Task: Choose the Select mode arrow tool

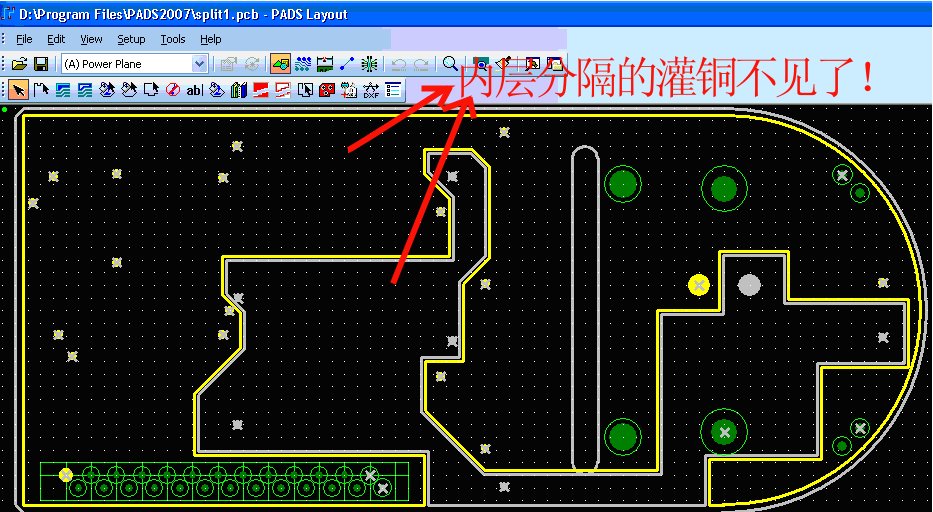Action: click(x=19, y=90)
